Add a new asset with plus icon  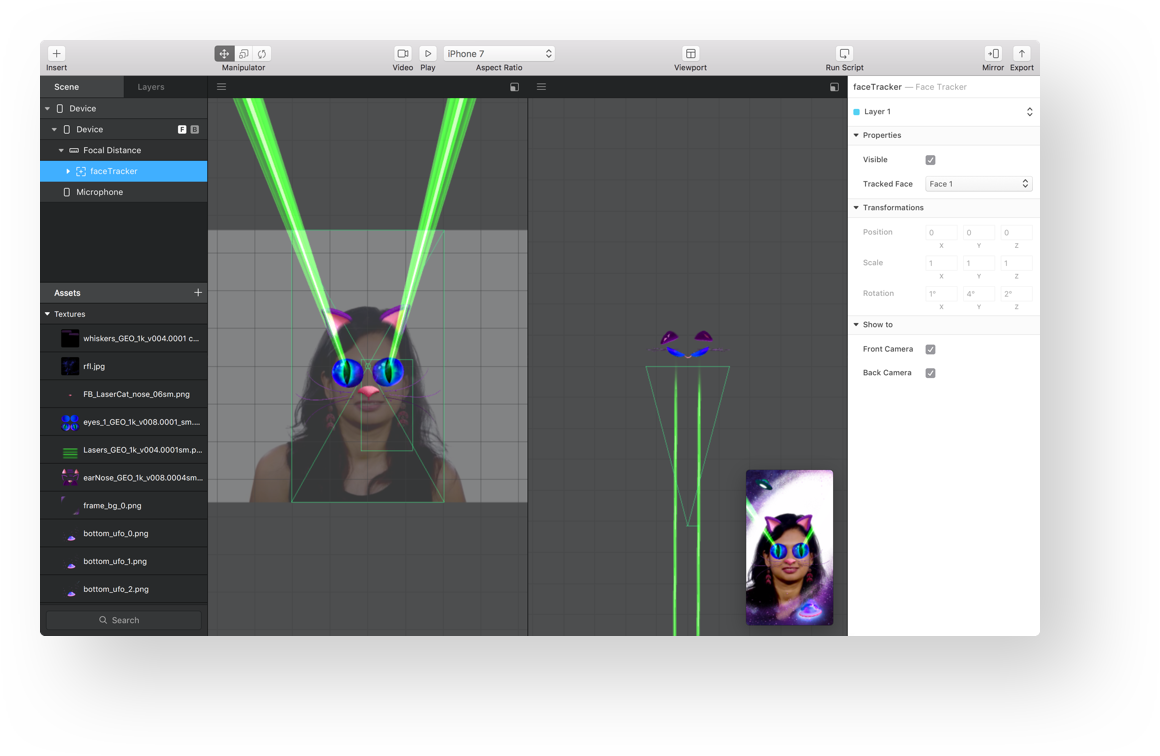coord(198,293)
